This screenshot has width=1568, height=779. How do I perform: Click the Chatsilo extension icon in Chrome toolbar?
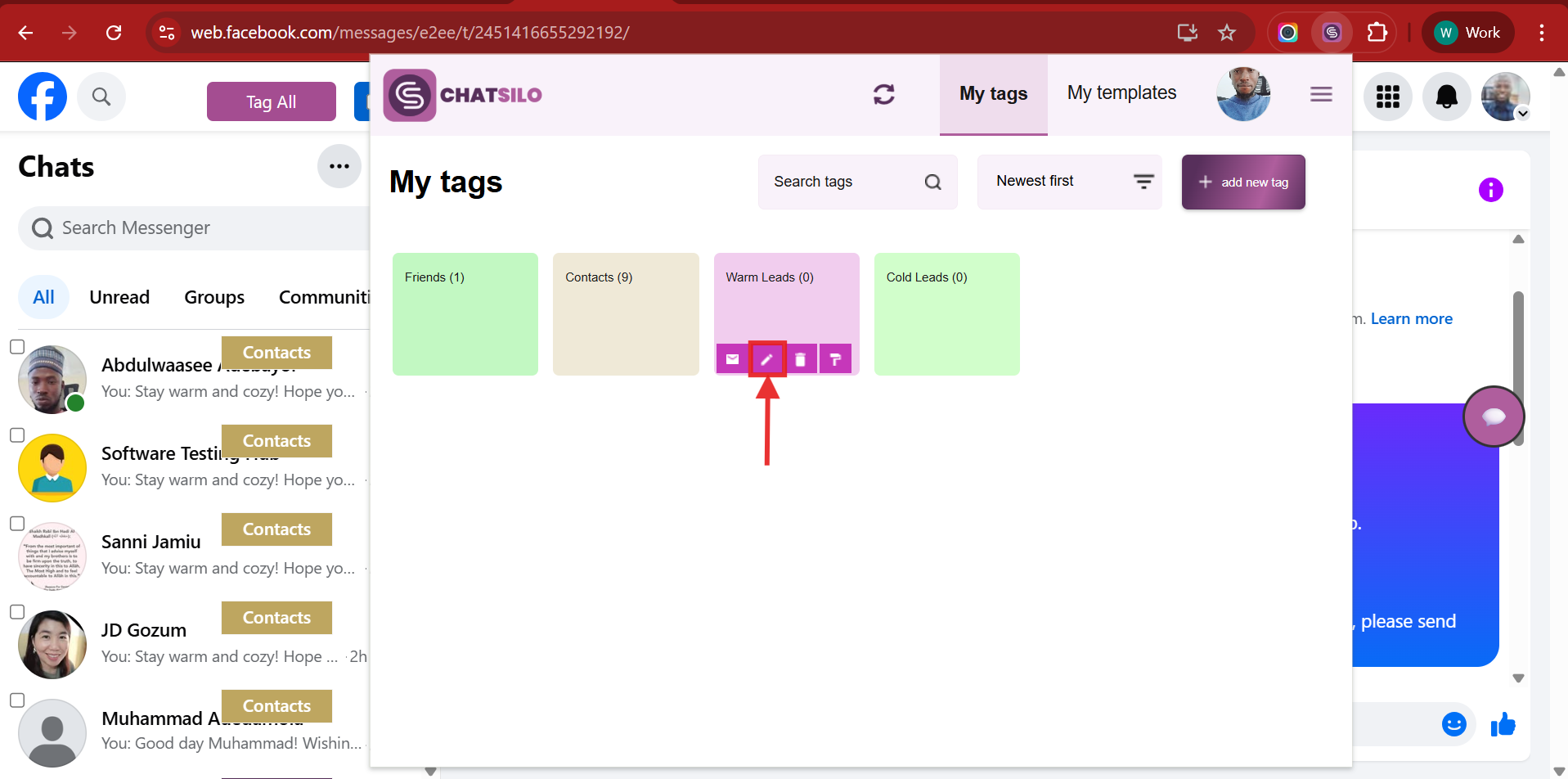[x=1332, y=33]
